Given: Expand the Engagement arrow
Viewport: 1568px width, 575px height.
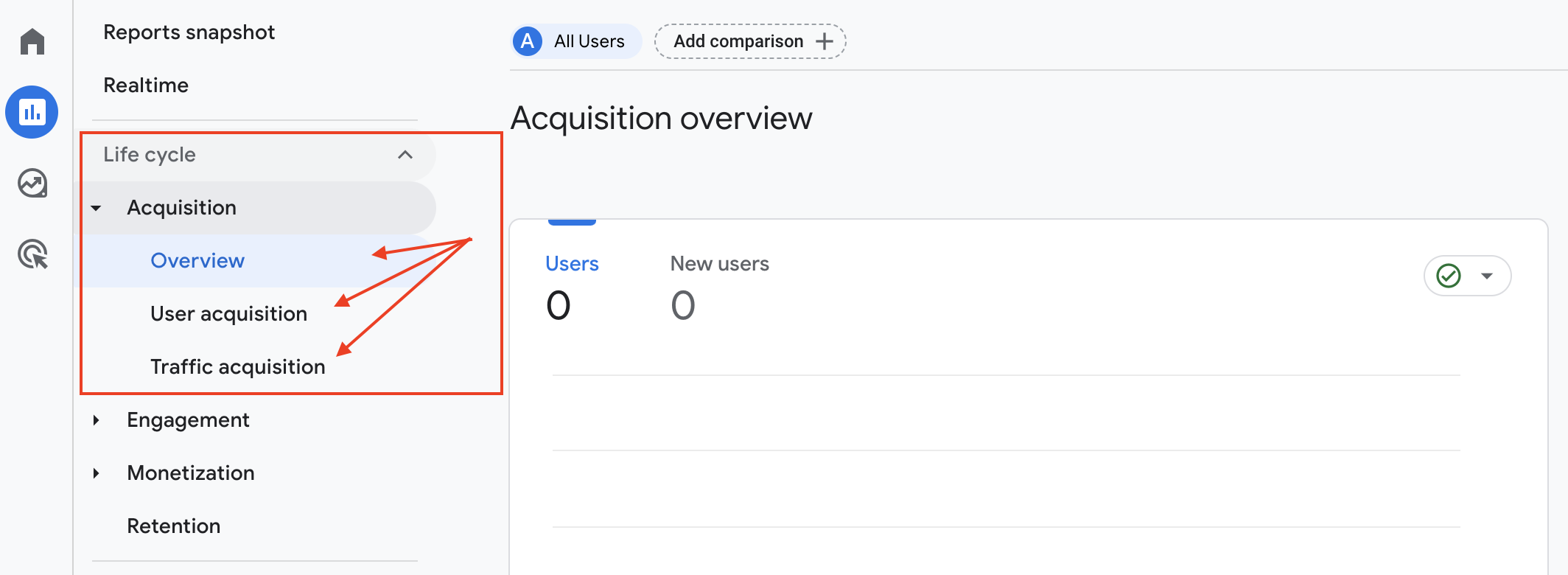Looking at the screenshot, I should point(96,420).
